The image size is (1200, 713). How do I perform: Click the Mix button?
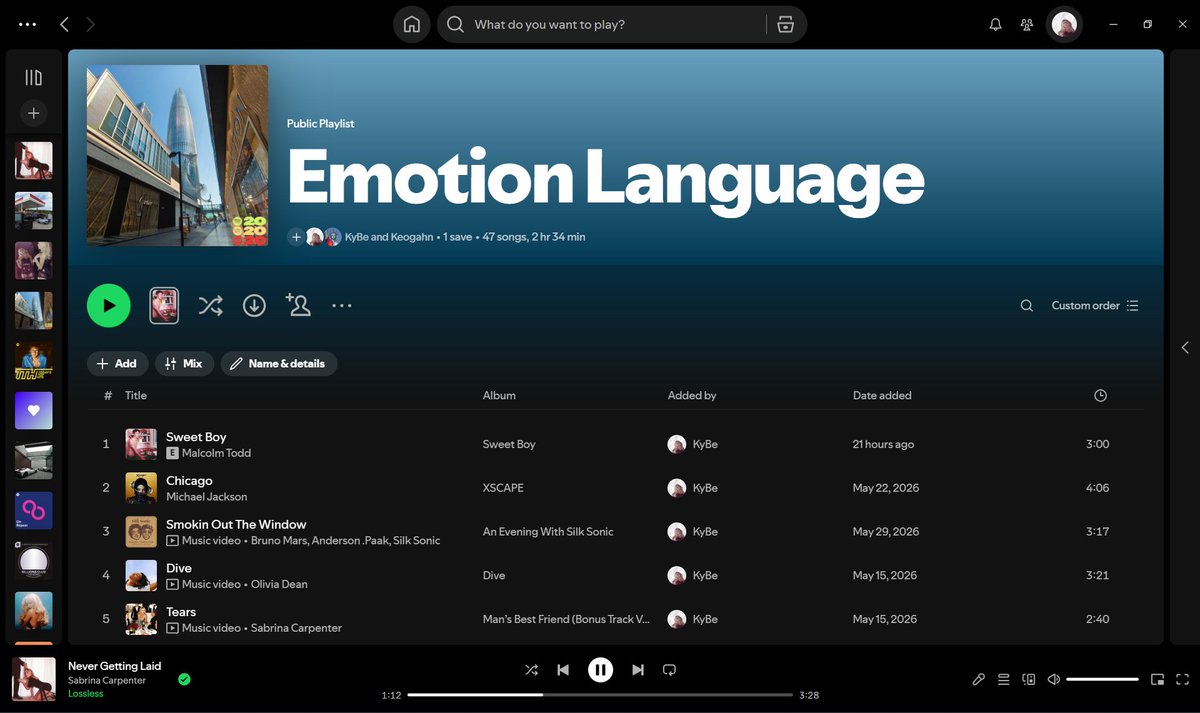[184, 364]
